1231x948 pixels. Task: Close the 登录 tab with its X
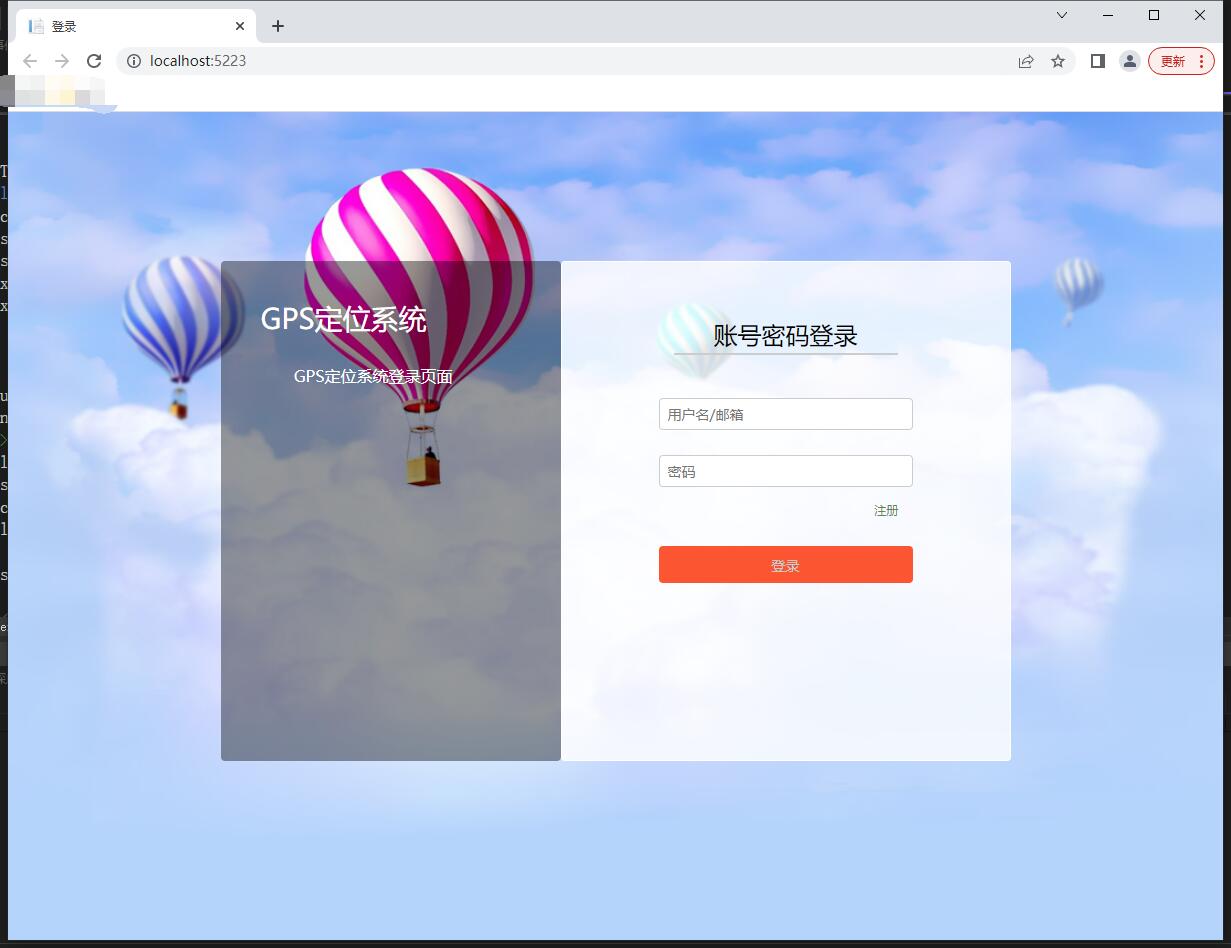(239, 25)
